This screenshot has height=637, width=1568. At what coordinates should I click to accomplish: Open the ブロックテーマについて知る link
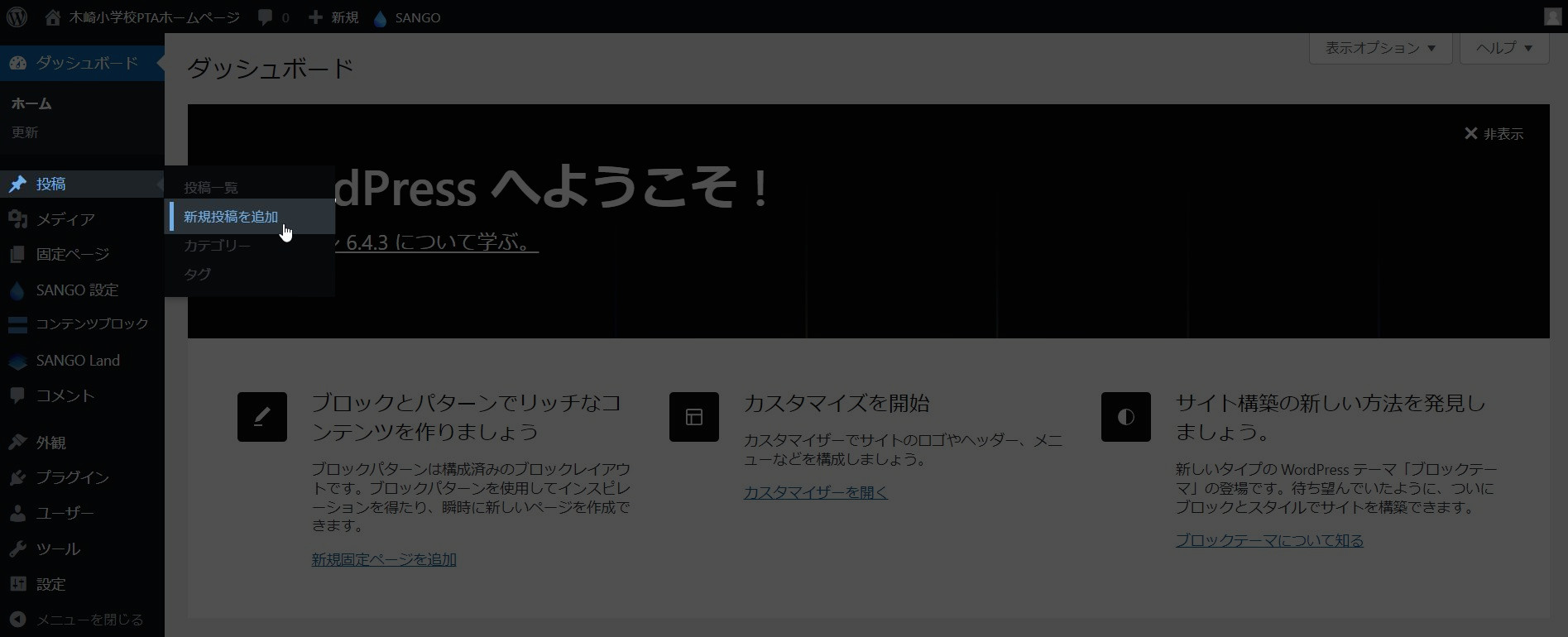click(x=1269, y=540)
